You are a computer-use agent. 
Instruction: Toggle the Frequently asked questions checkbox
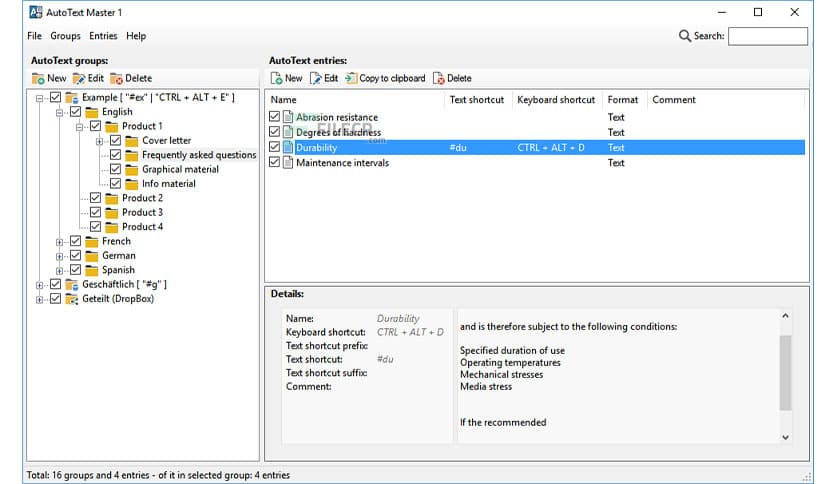click(116, 155)
